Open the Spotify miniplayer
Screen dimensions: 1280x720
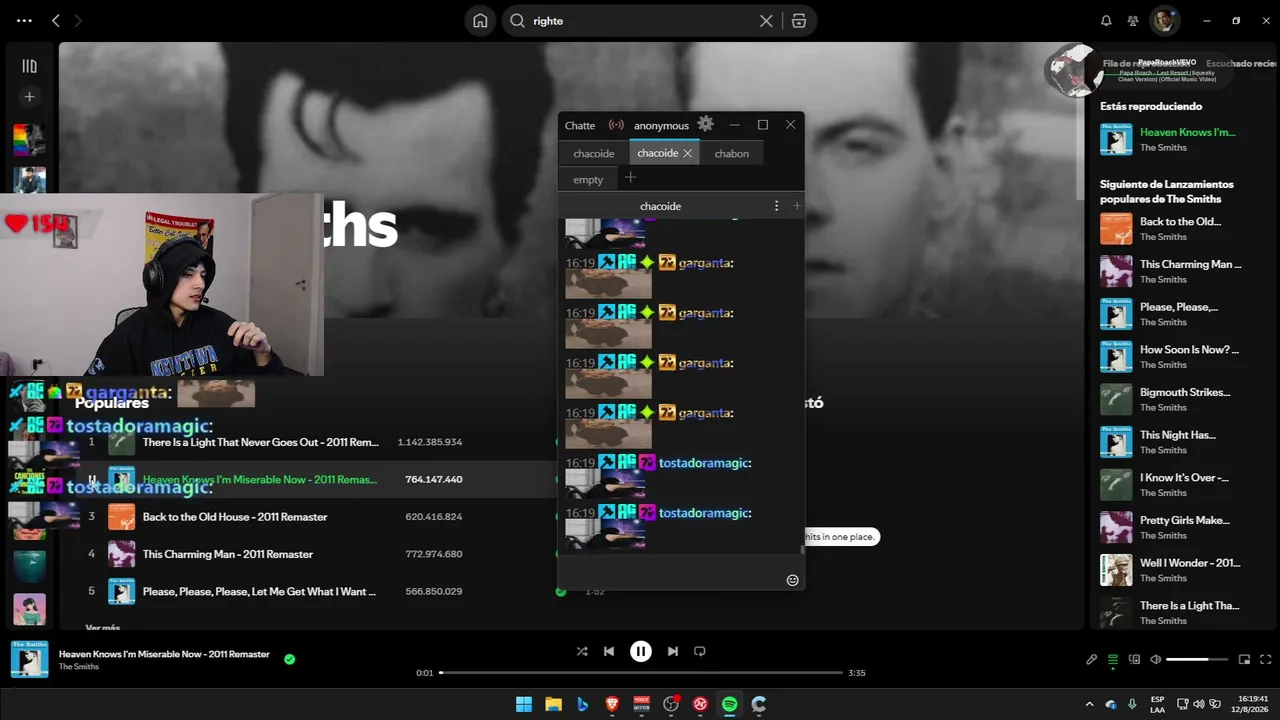click(x=1245, y=660)
